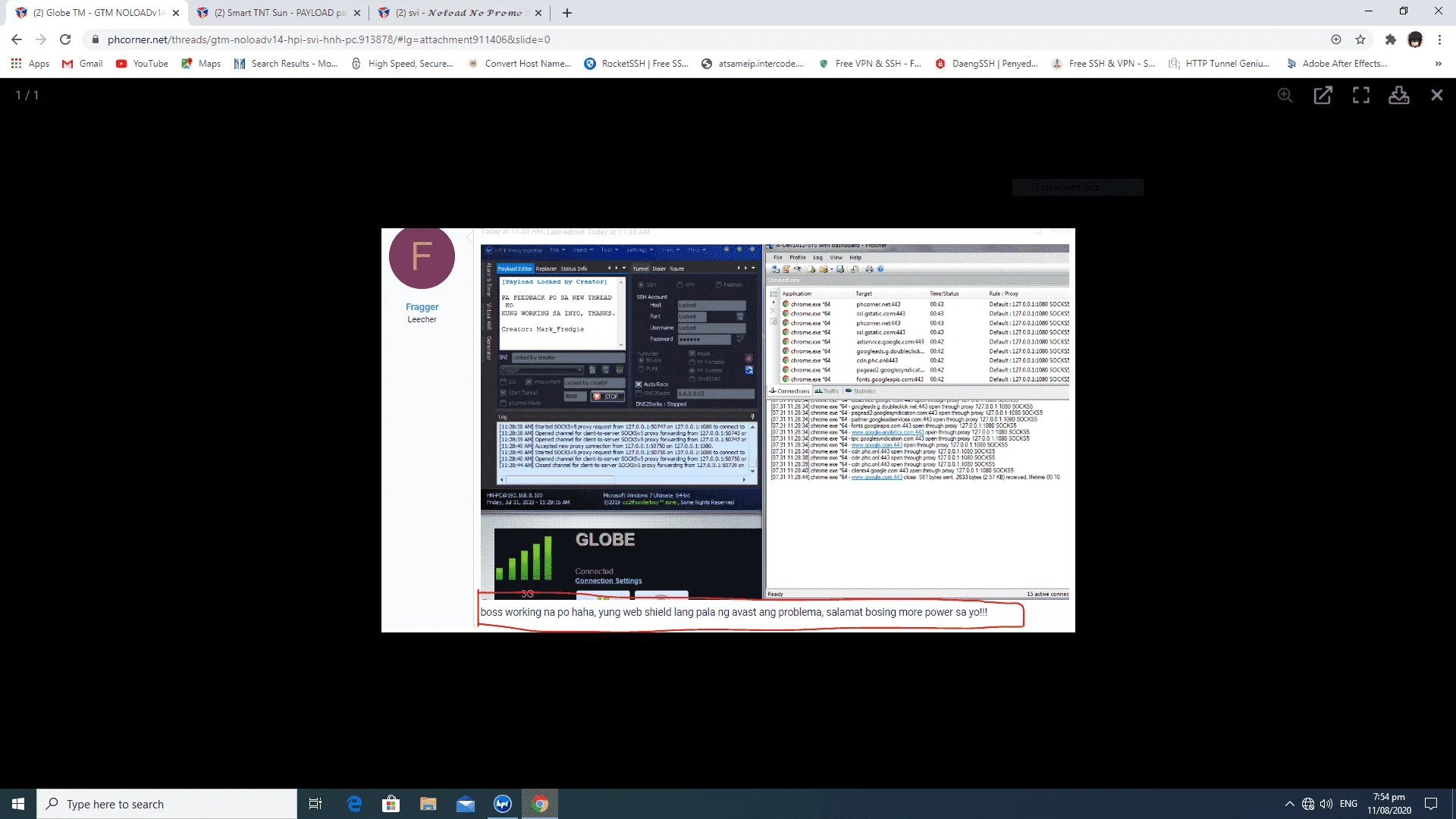Open Free SSH & VPN - S... bookmark
Screen dimensions: 1456x819
[x=1103, y=64]
